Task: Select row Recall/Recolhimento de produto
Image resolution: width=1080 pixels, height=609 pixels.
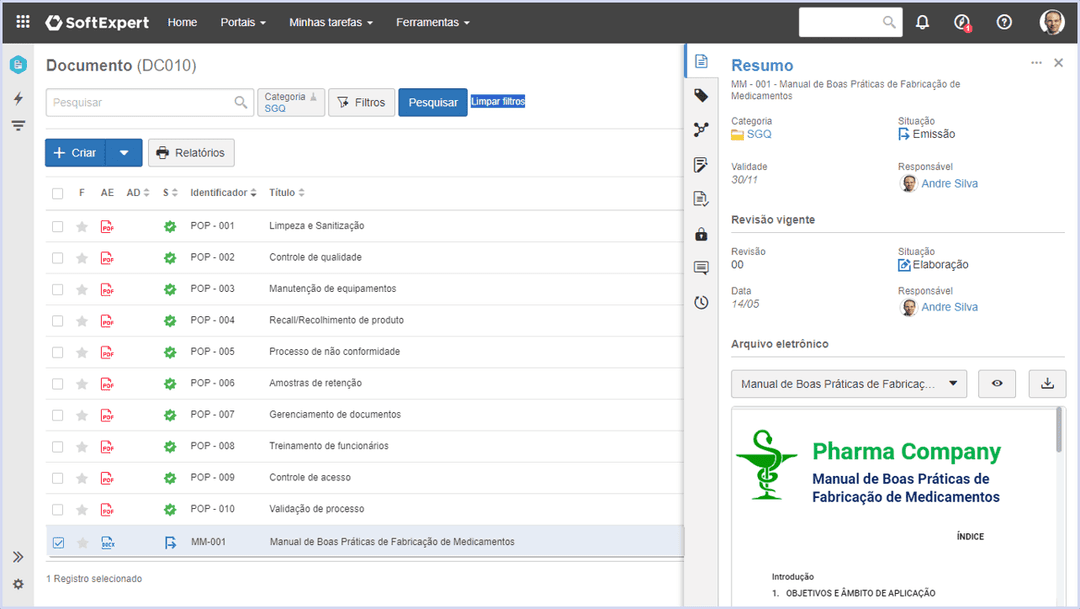Action: (x=365, y=321)
